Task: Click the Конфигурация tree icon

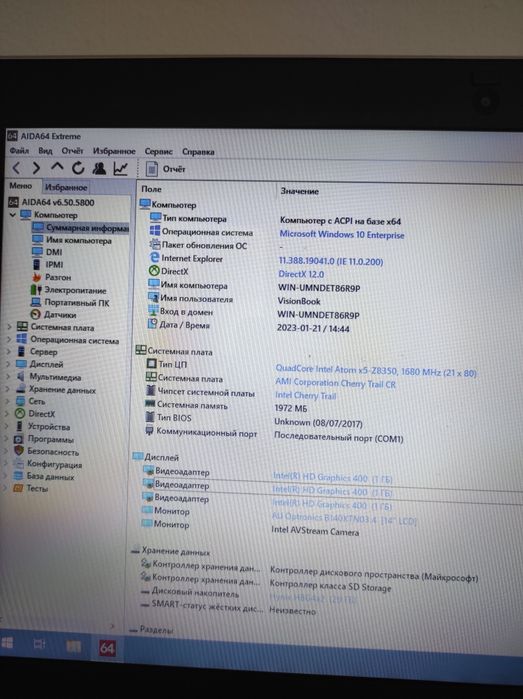Action: [x=18, y=464]
